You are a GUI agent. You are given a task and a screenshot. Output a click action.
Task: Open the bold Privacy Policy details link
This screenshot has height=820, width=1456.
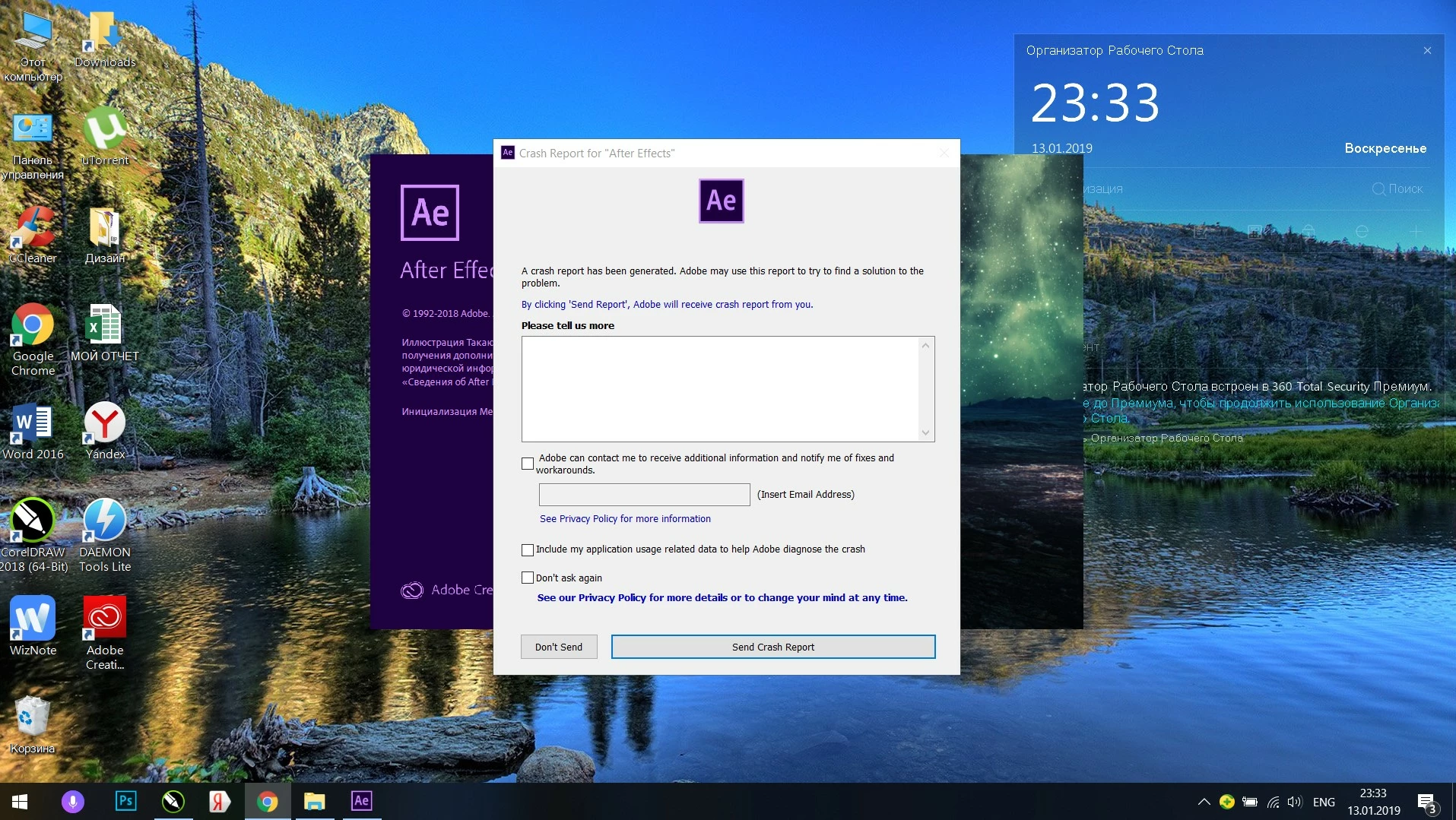tap(722, 597)
